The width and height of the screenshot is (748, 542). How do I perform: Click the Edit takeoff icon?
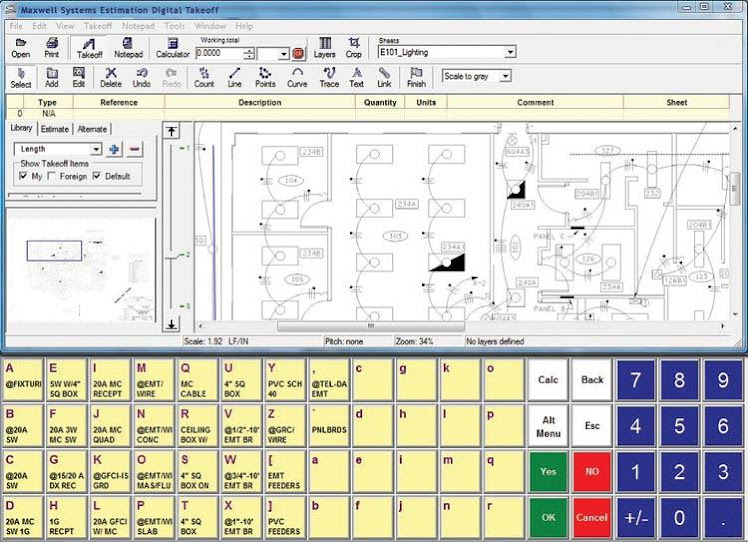[79, 78]
